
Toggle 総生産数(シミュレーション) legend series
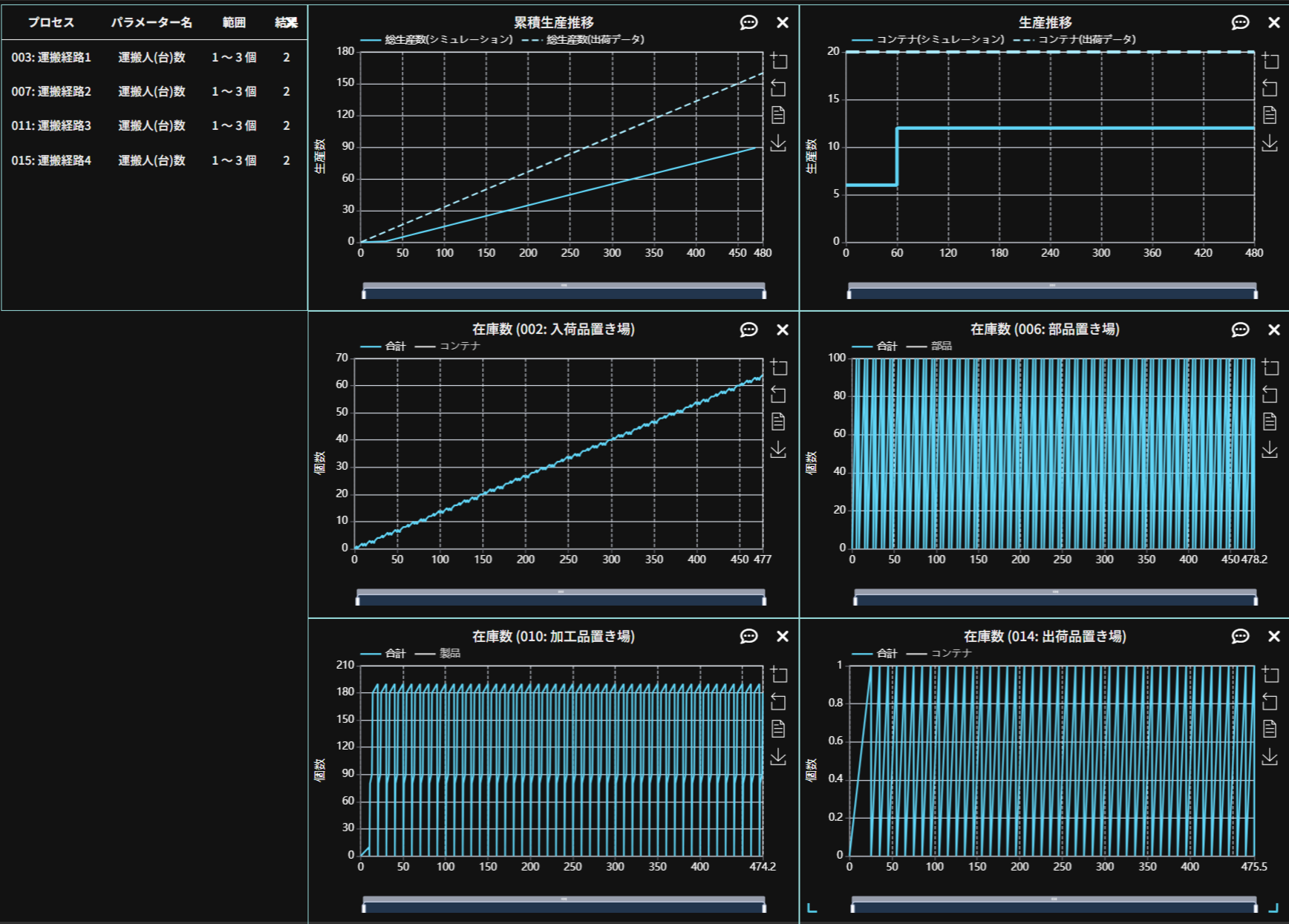(x=437, y=39)
